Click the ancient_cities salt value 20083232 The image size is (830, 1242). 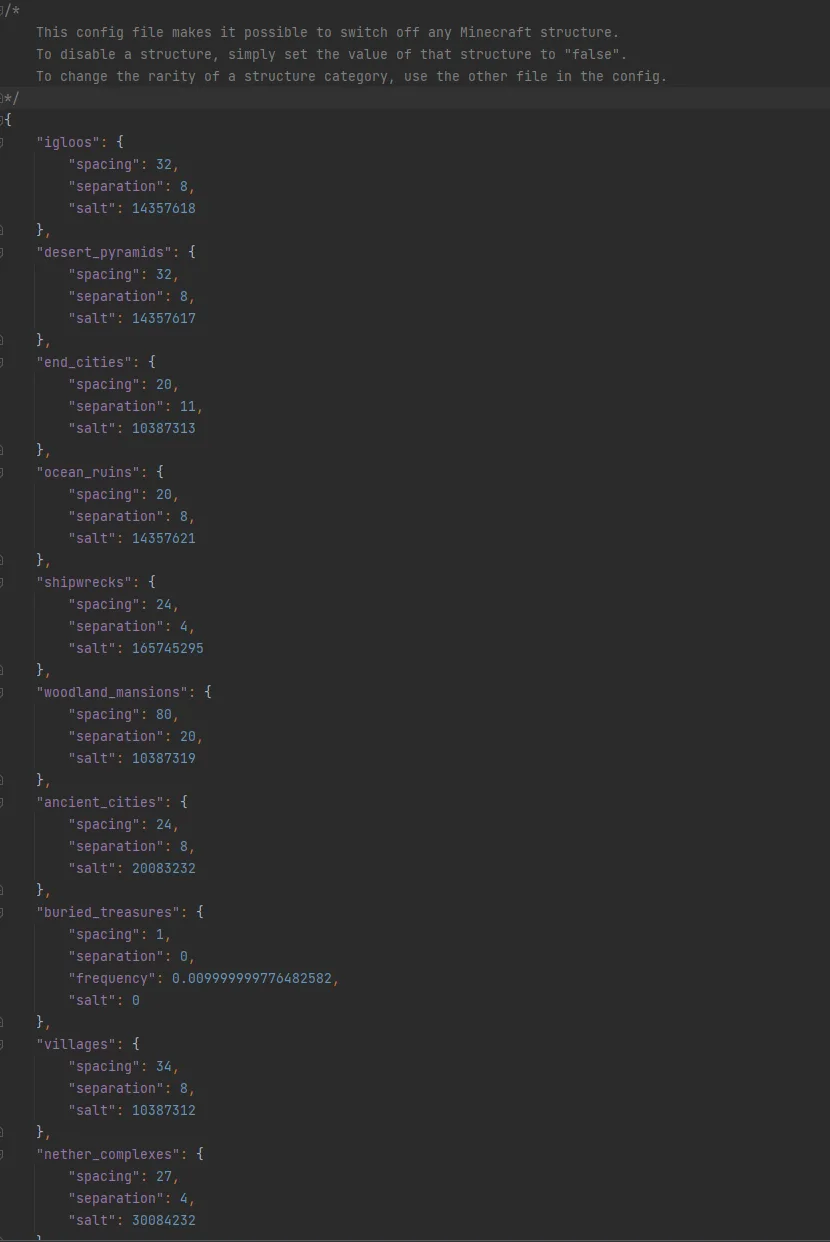[164, 868]
